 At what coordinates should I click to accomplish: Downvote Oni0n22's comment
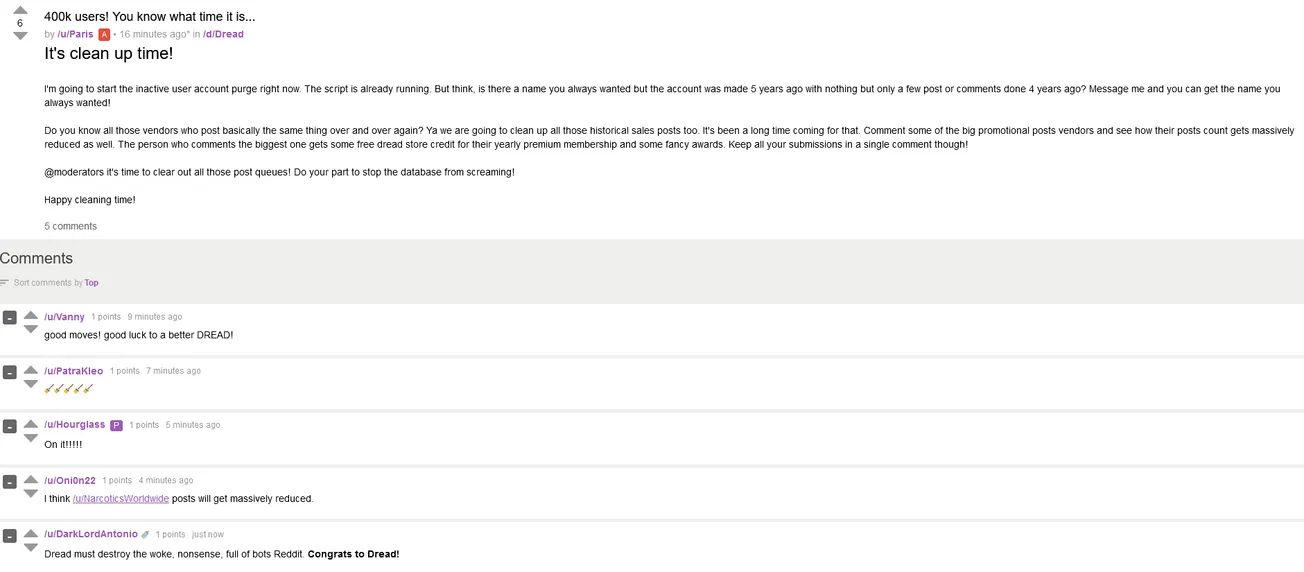coord(31,493)
